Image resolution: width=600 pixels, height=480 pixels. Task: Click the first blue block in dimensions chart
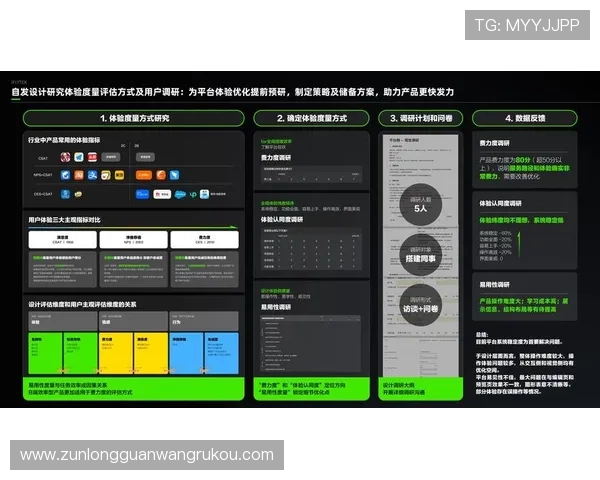pos(186,353)
